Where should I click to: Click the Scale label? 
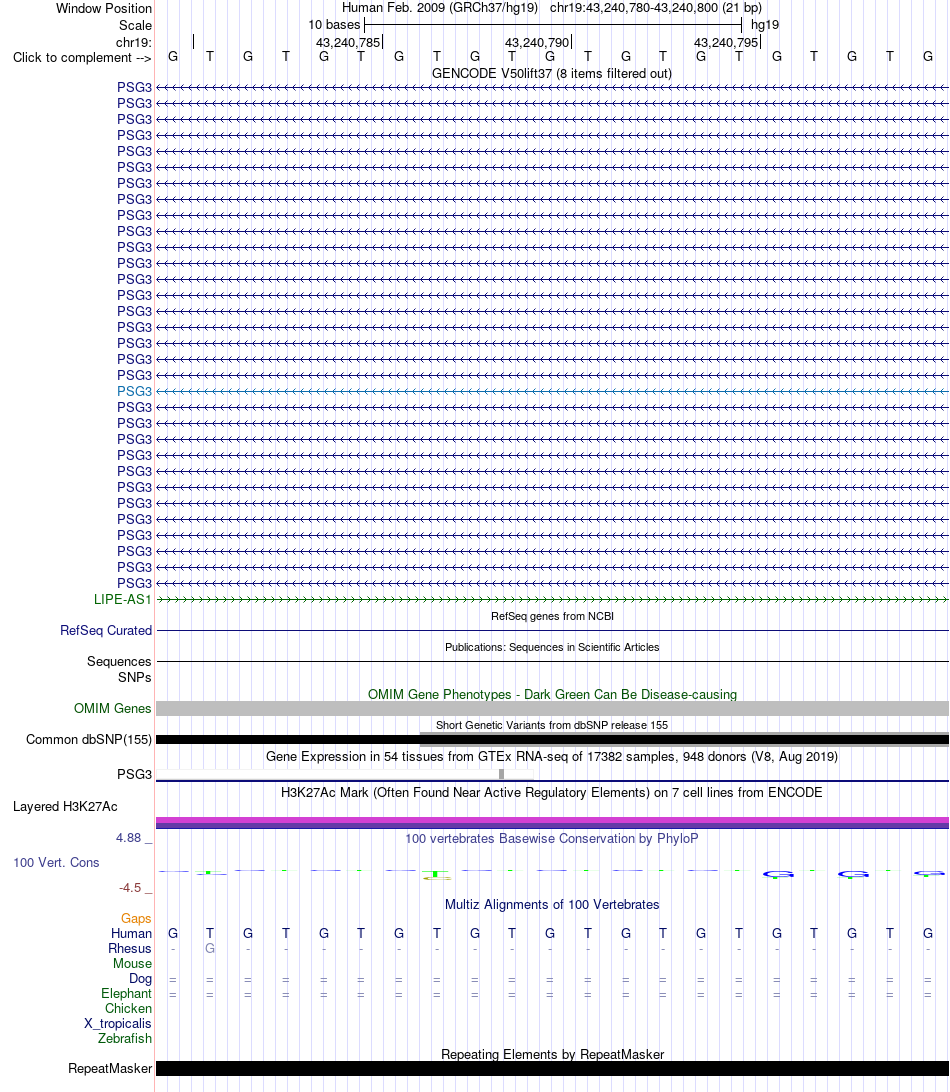(135, 25)
